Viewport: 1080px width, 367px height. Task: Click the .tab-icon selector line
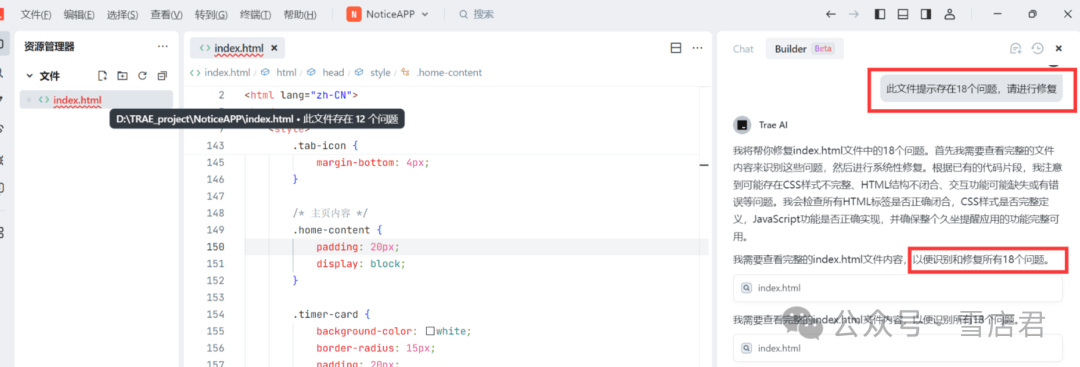[x=326, y=146]
